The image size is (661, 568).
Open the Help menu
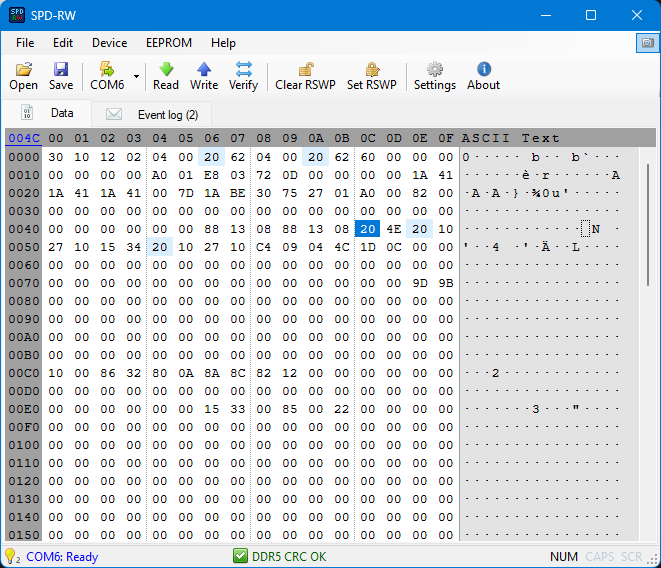click(x=223, y=43)
